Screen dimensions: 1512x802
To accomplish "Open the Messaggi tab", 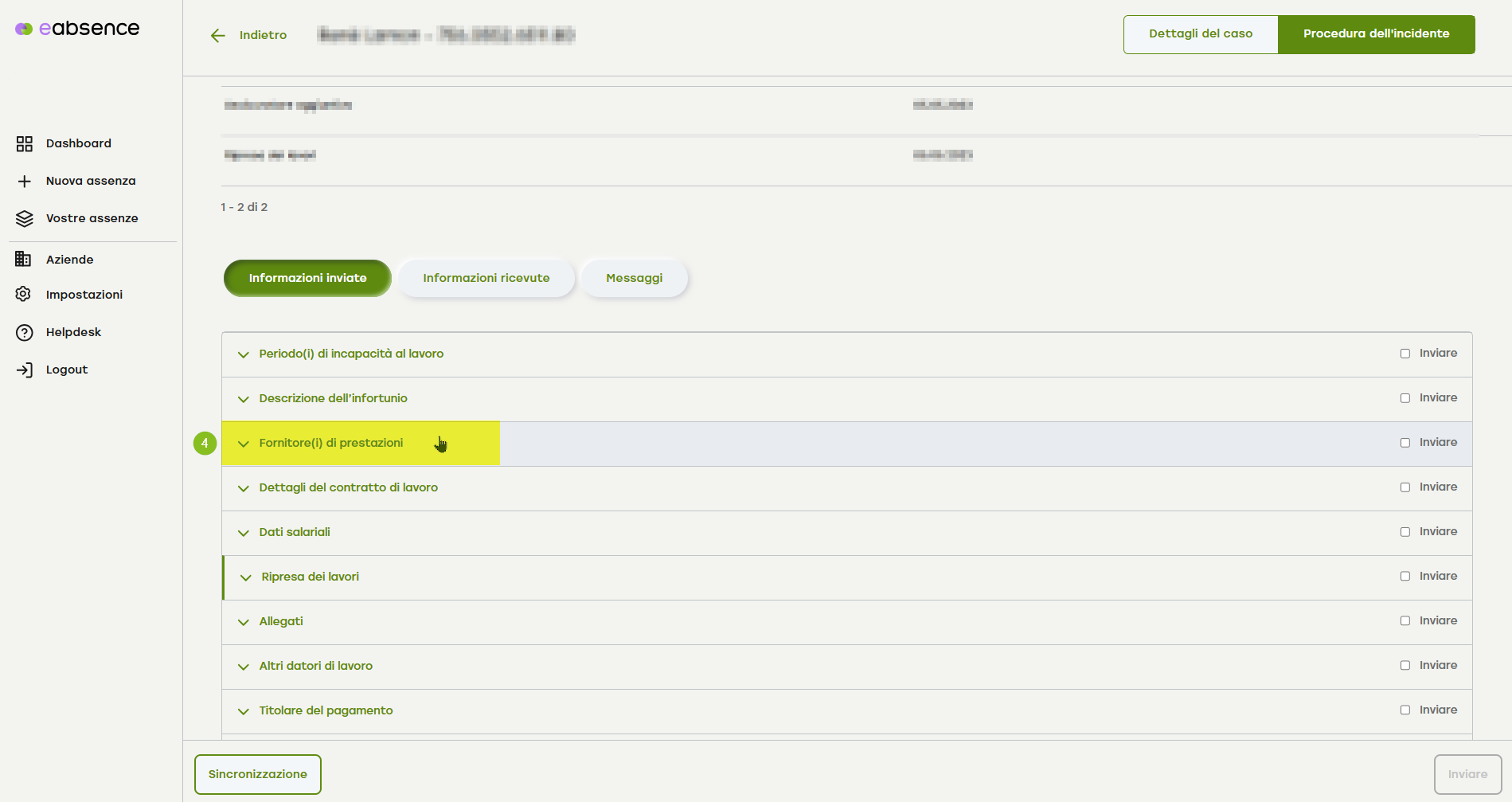I will tap(634, 278).
